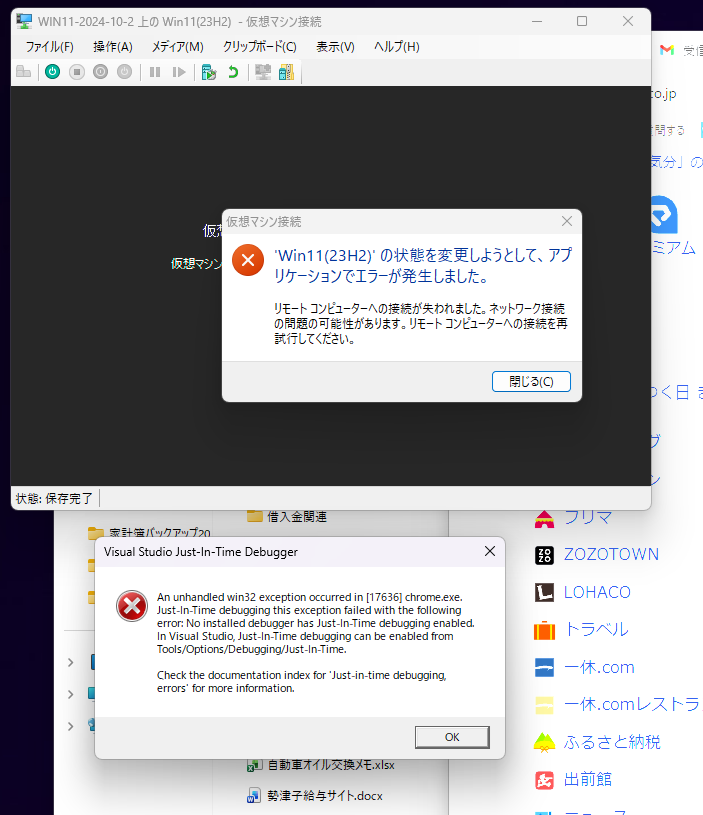Screen dimensions: 703x815
Task: Click the LOHACO logo icon
Action: pyautogui.click(x=544, y=593)
